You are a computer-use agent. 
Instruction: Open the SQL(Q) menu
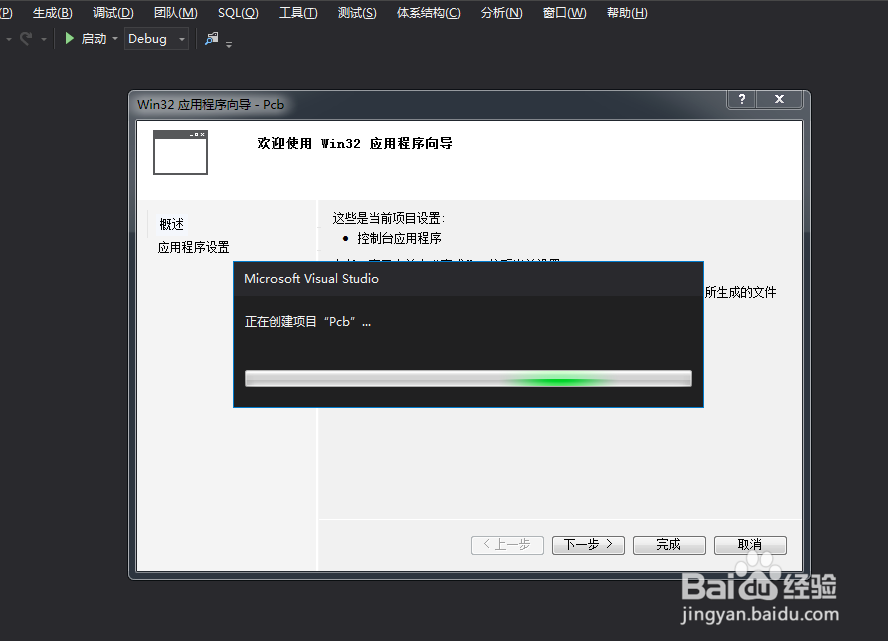coord(238,13)
